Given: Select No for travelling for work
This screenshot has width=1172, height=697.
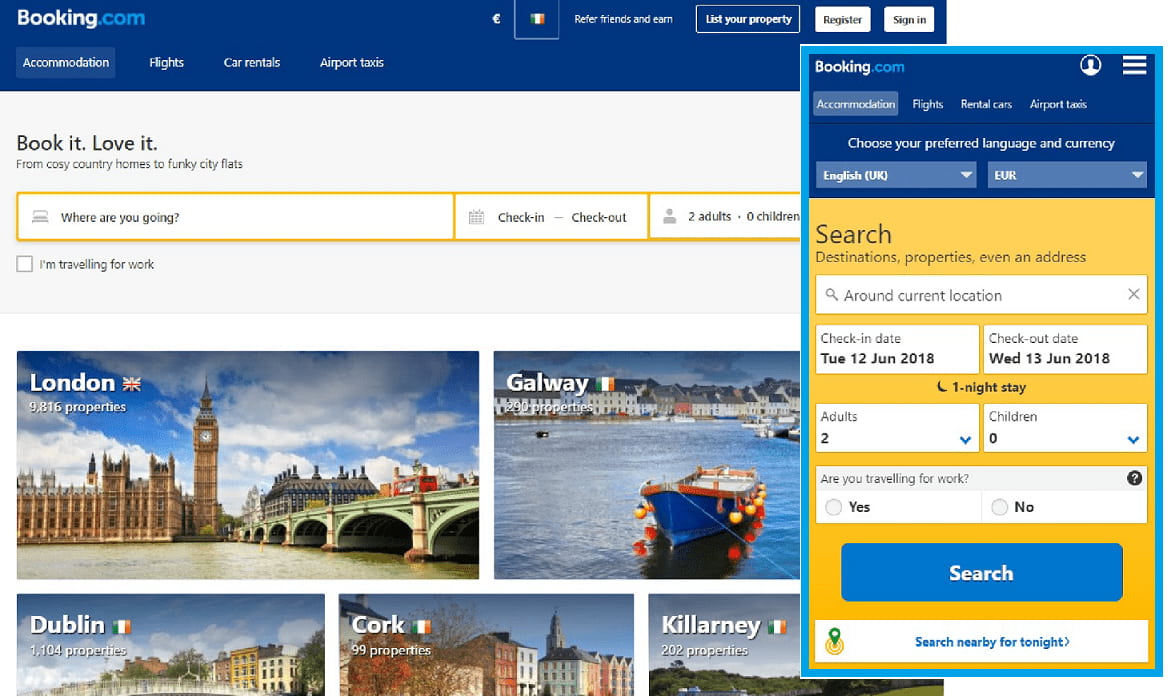Looking at the screenshot, I should pos(999,508).
